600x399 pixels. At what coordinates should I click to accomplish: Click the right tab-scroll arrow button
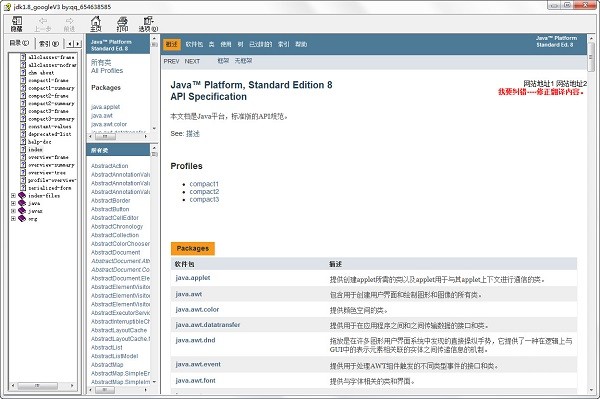[78, 44]
